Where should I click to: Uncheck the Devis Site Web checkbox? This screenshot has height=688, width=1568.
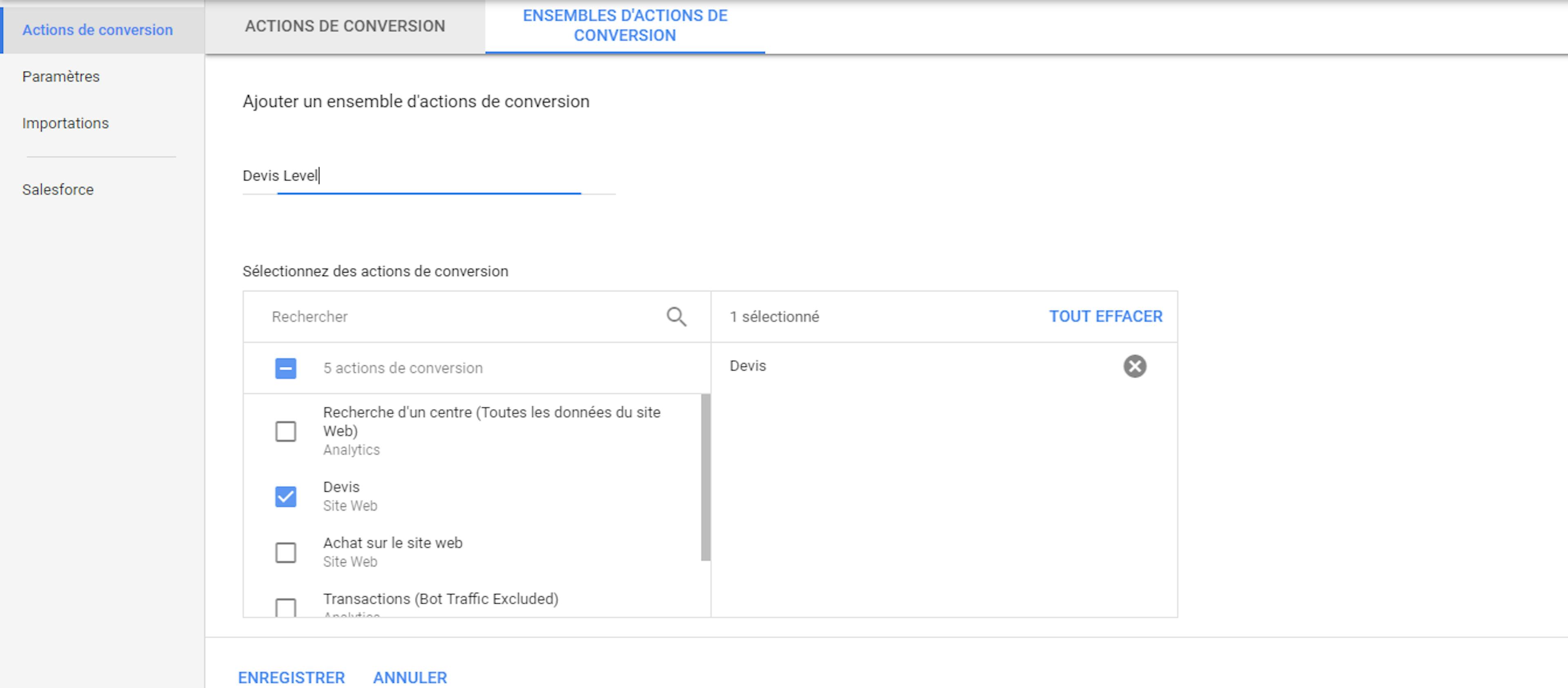pyautogui.click(x=285, y=496)
